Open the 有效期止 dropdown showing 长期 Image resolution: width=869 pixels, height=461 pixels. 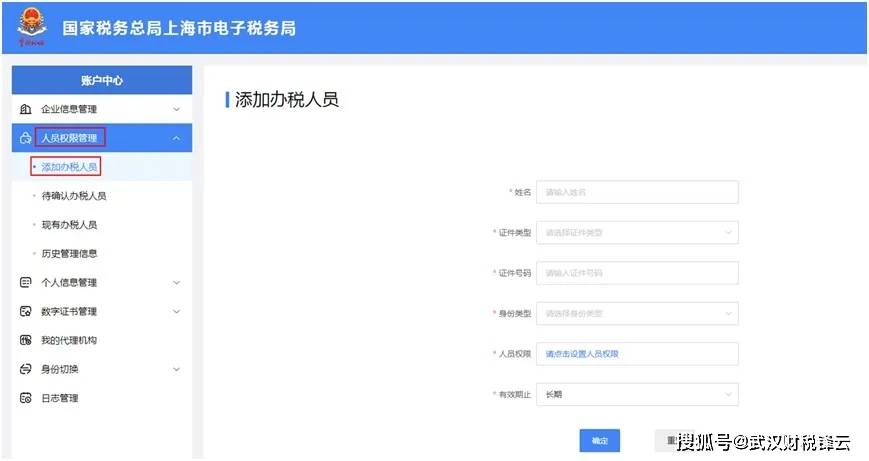click(x=637, y=395)
